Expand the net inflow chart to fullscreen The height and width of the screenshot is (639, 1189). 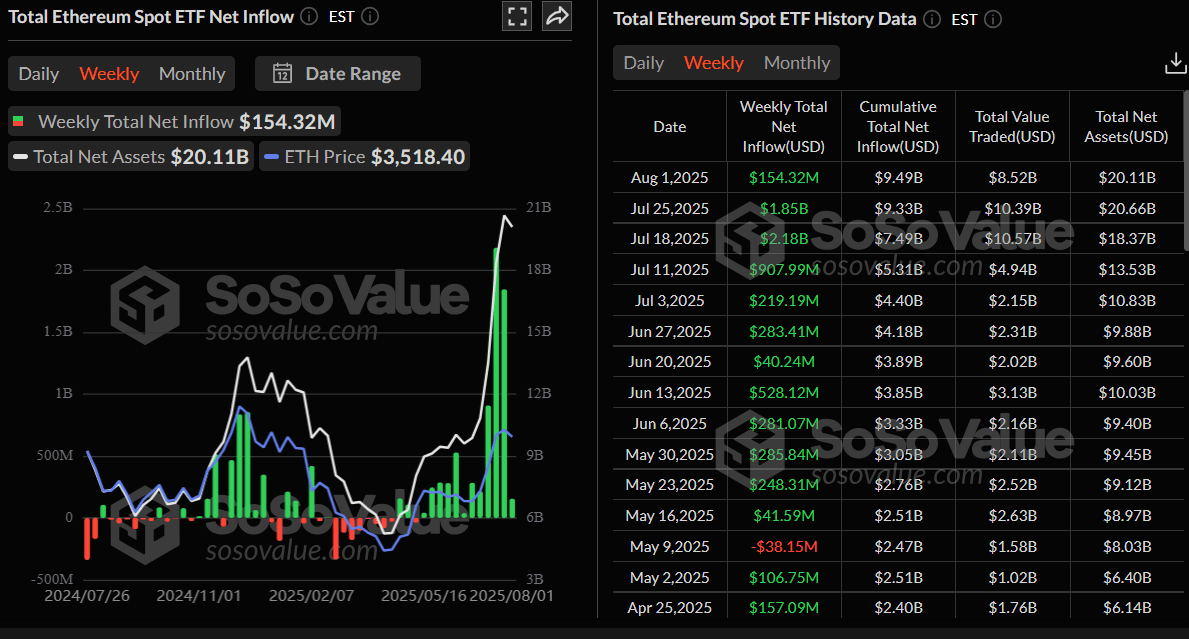[x=517, y=16]
